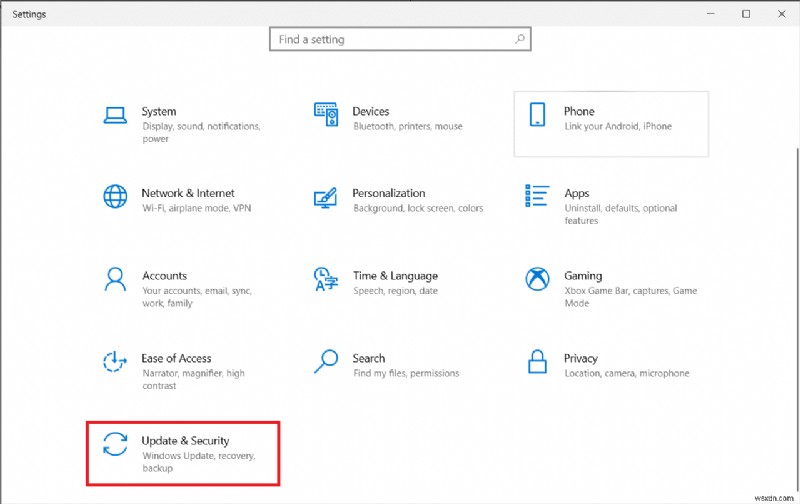Image resolution: width=800 pixels, height=504 pixels.
Task: Select the Network & Internet globe icon
Action: pos(115,196)
